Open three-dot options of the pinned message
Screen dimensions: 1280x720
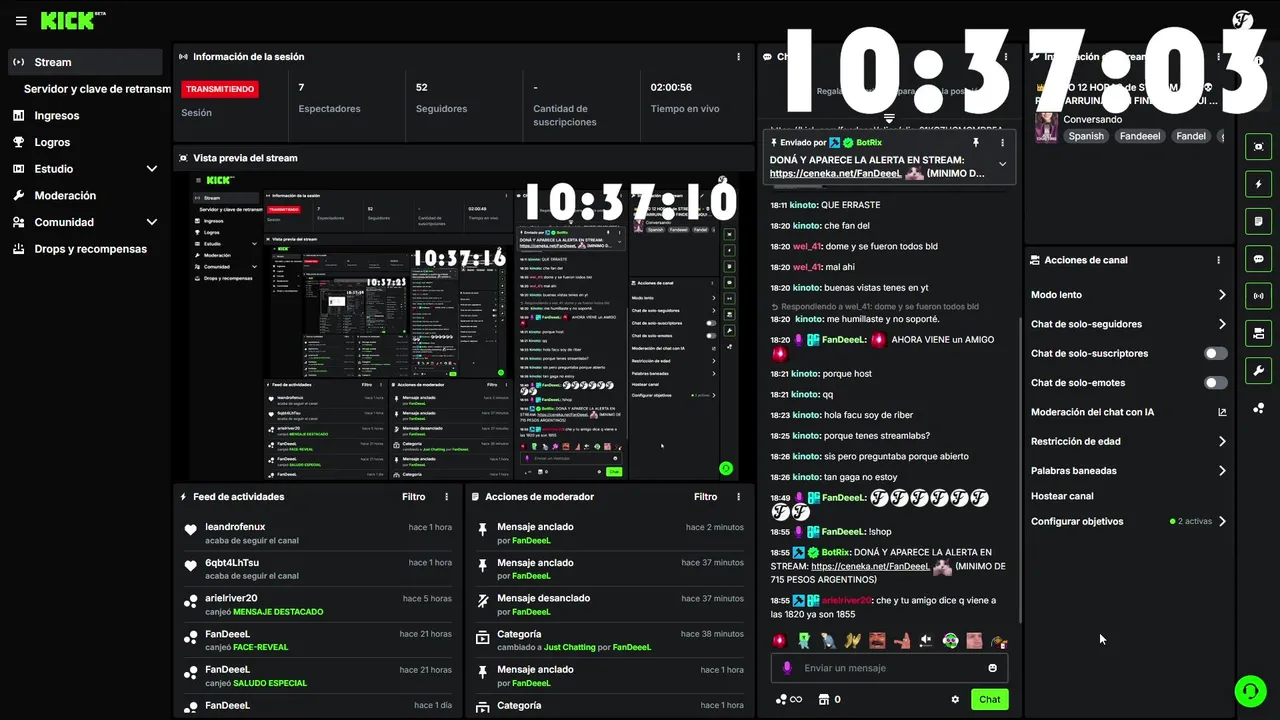pyautogui.click(x=1003, y=143)
